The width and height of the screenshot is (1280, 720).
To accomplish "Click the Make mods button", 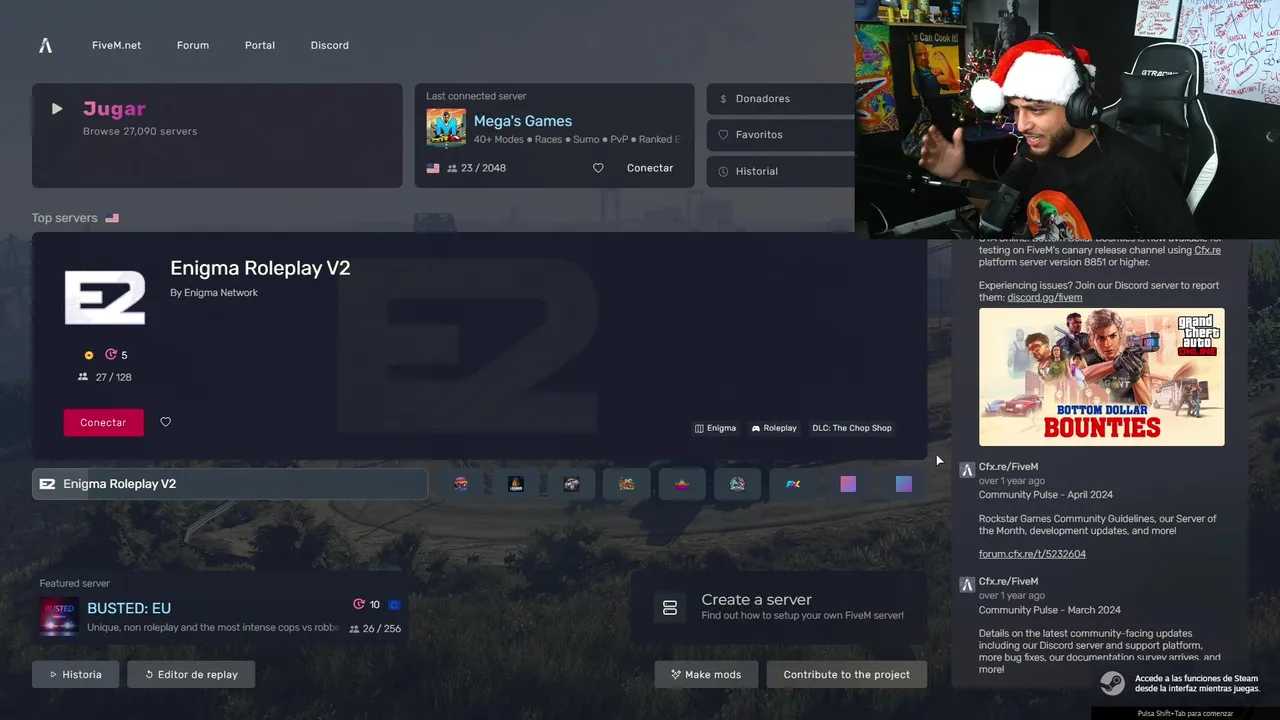I will [x=706, y=674].
